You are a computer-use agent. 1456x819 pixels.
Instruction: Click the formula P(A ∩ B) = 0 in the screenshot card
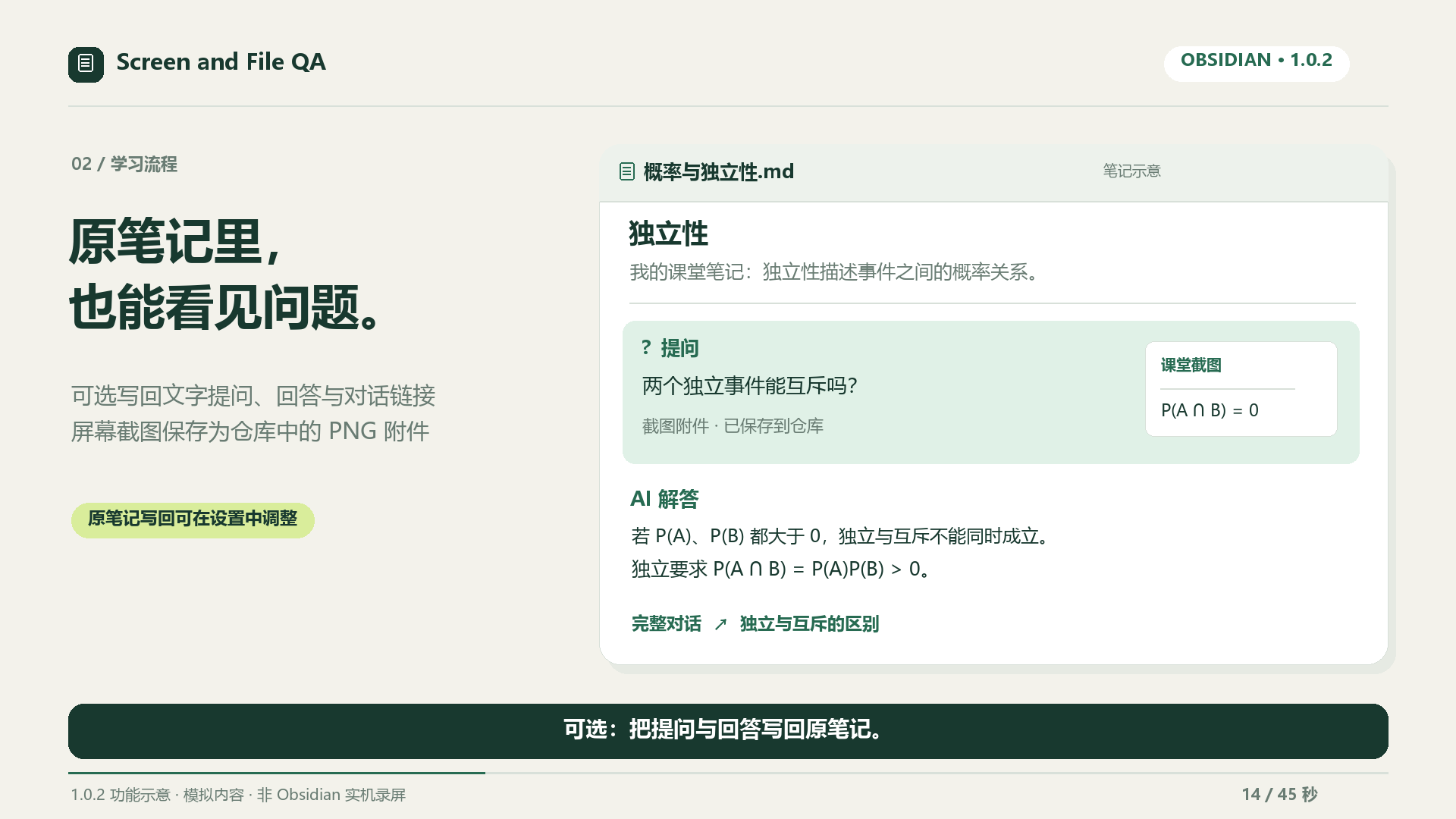[1210, 410]
